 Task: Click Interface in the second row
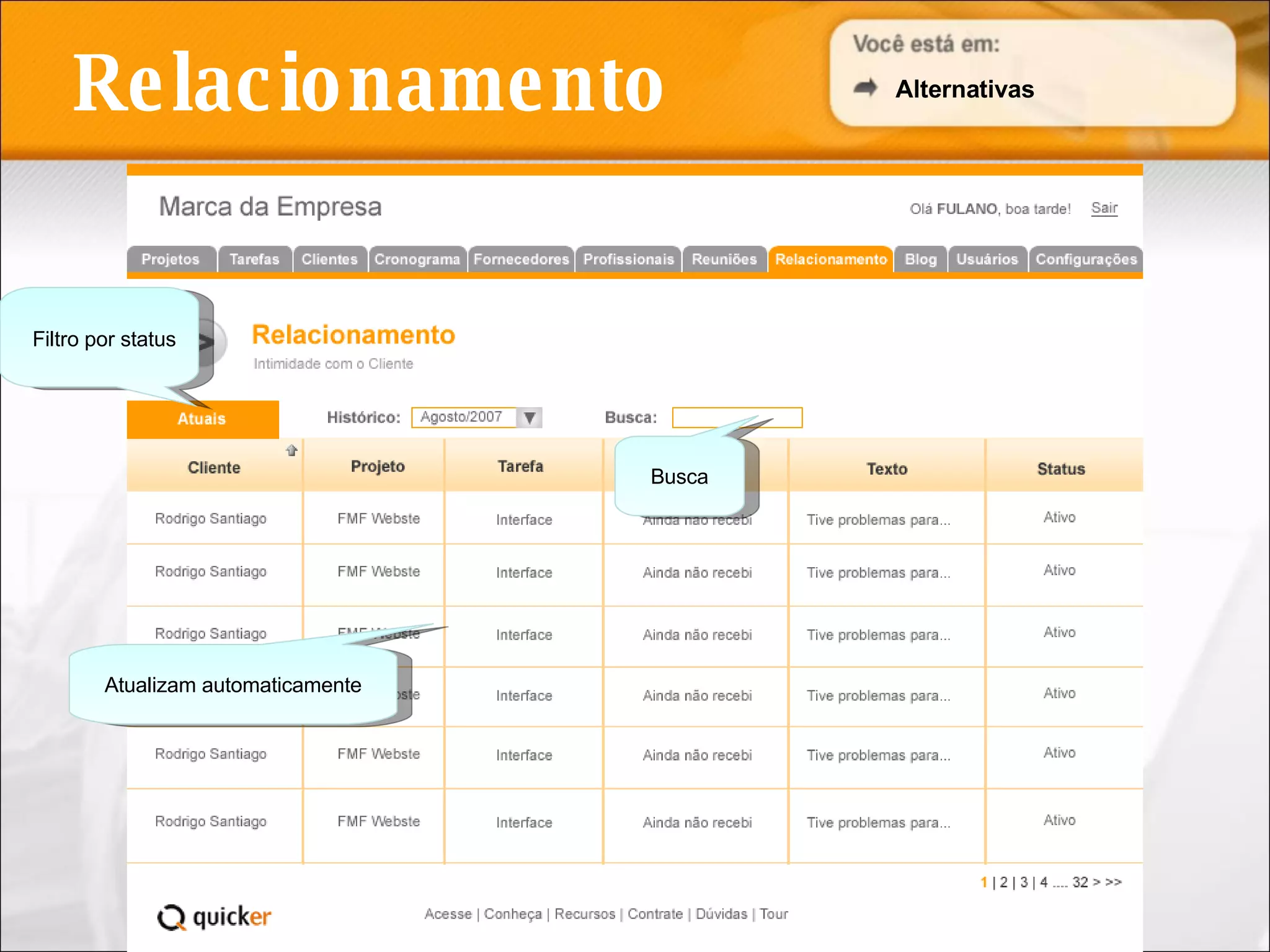point(524,573)
